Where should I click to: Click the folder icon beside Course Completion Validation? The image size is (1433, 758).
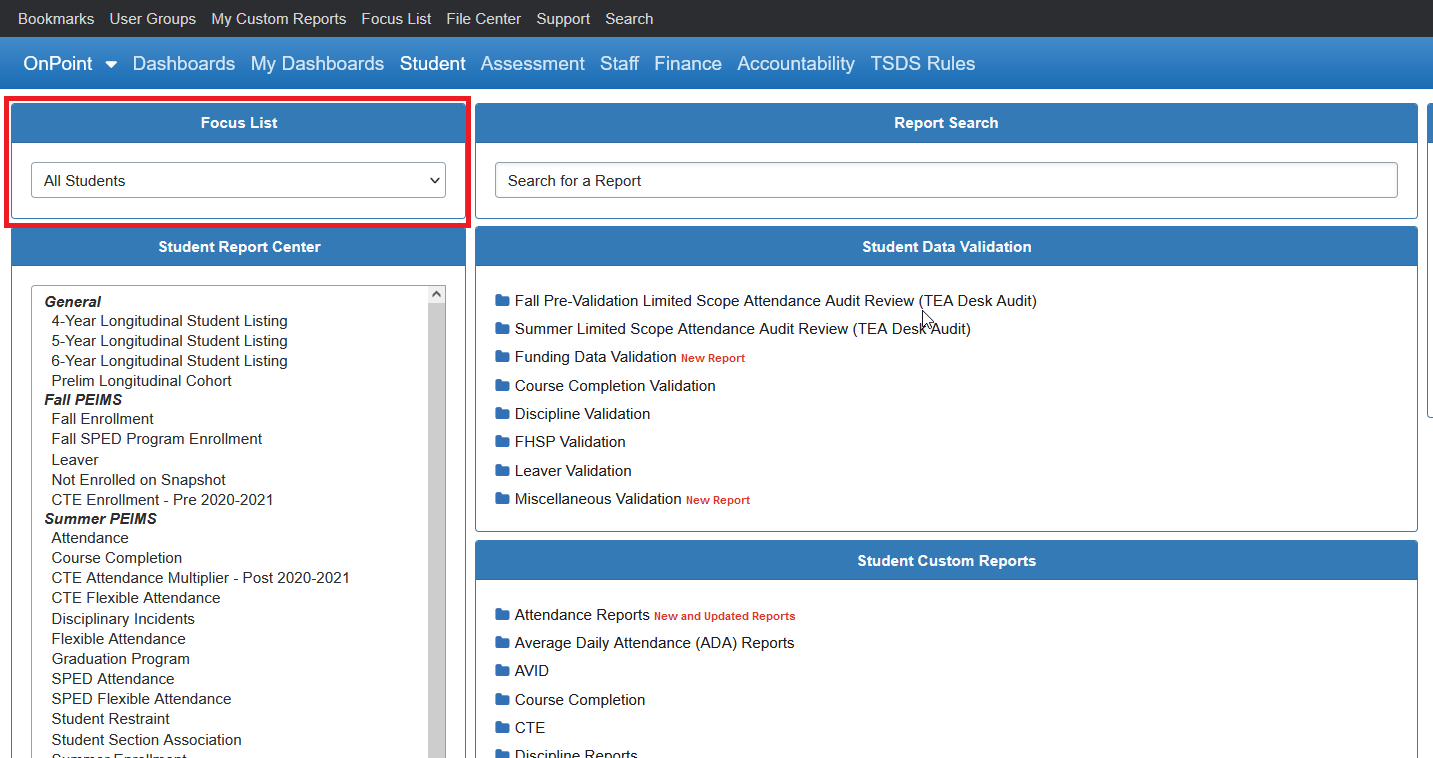coord(502,385)
